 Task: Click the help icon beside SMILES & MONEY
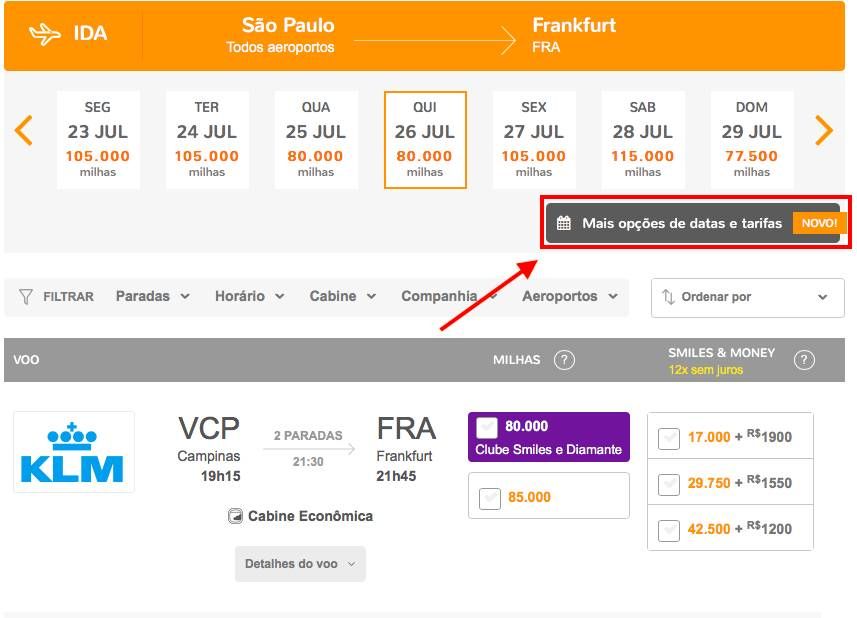(803, 360)
